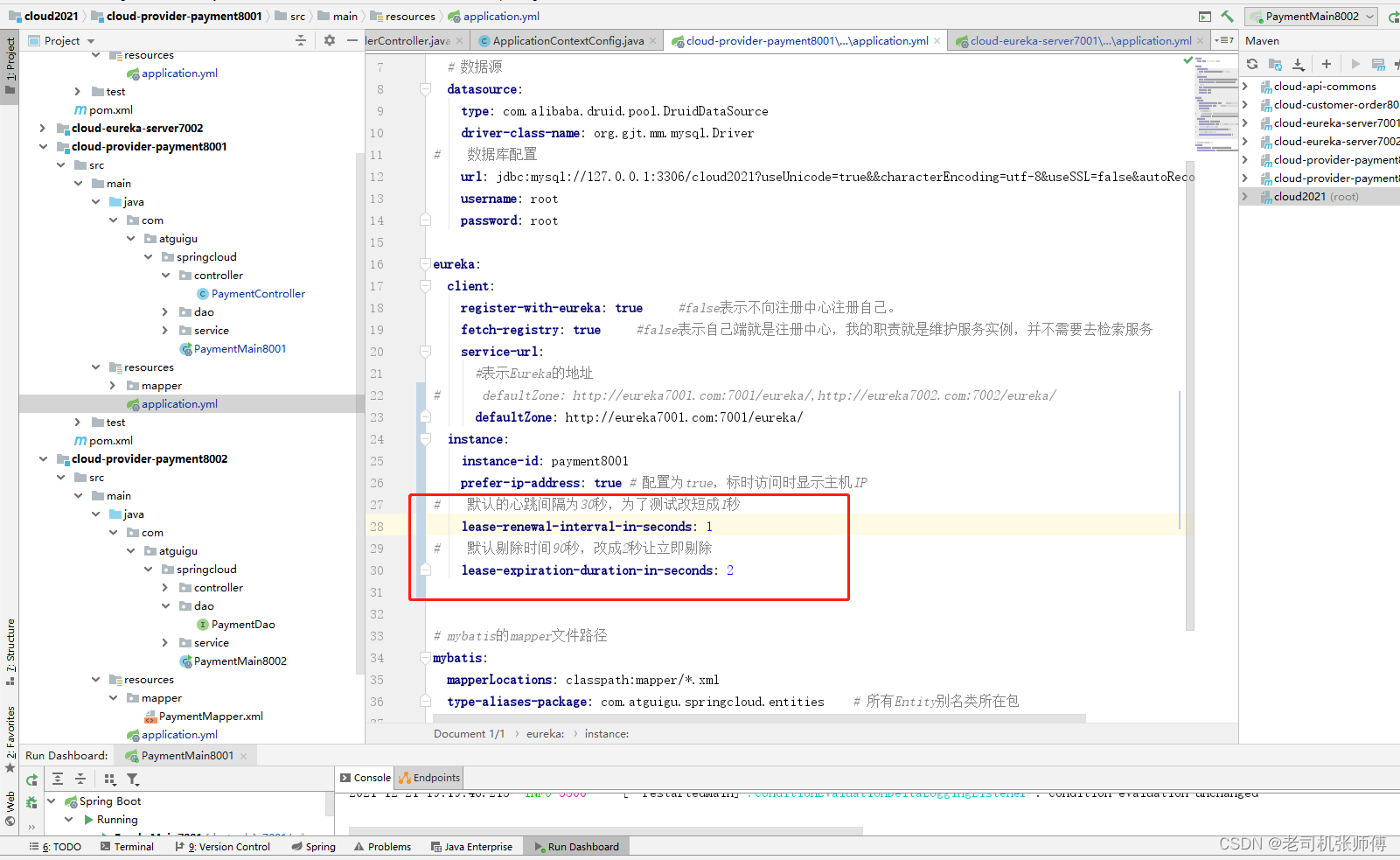Click the more tool buttons chevron in Run Dashboard
This screenshot has width=1400, height=860.
tap(31, 826)
